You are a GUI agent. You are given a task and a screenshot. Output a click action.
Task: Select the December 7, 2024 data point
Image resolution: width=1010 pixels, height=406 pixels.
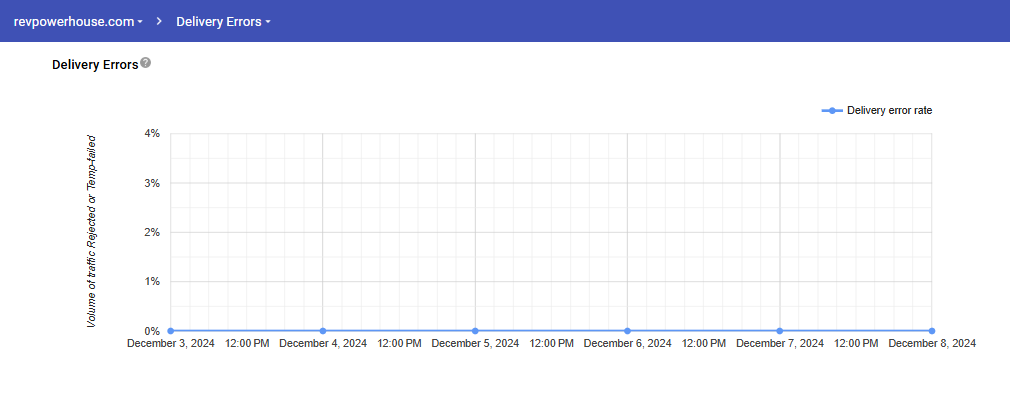(x=779, y=330)
